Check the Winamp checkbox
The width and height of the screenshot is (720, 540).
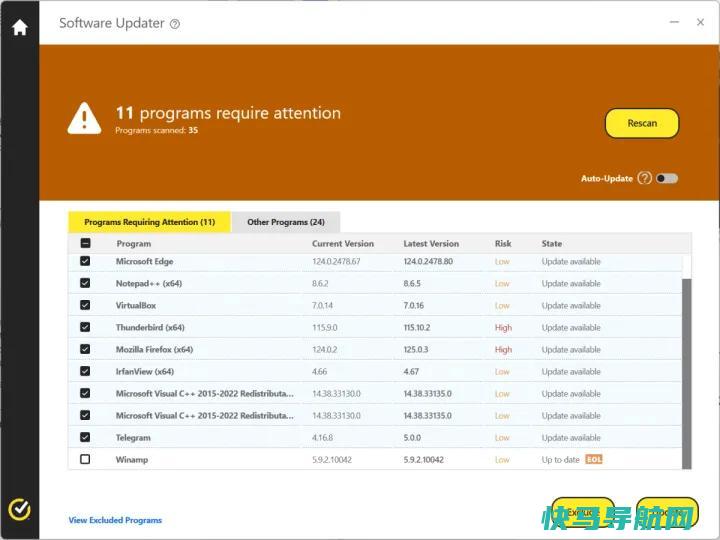[x=85, y=459]
